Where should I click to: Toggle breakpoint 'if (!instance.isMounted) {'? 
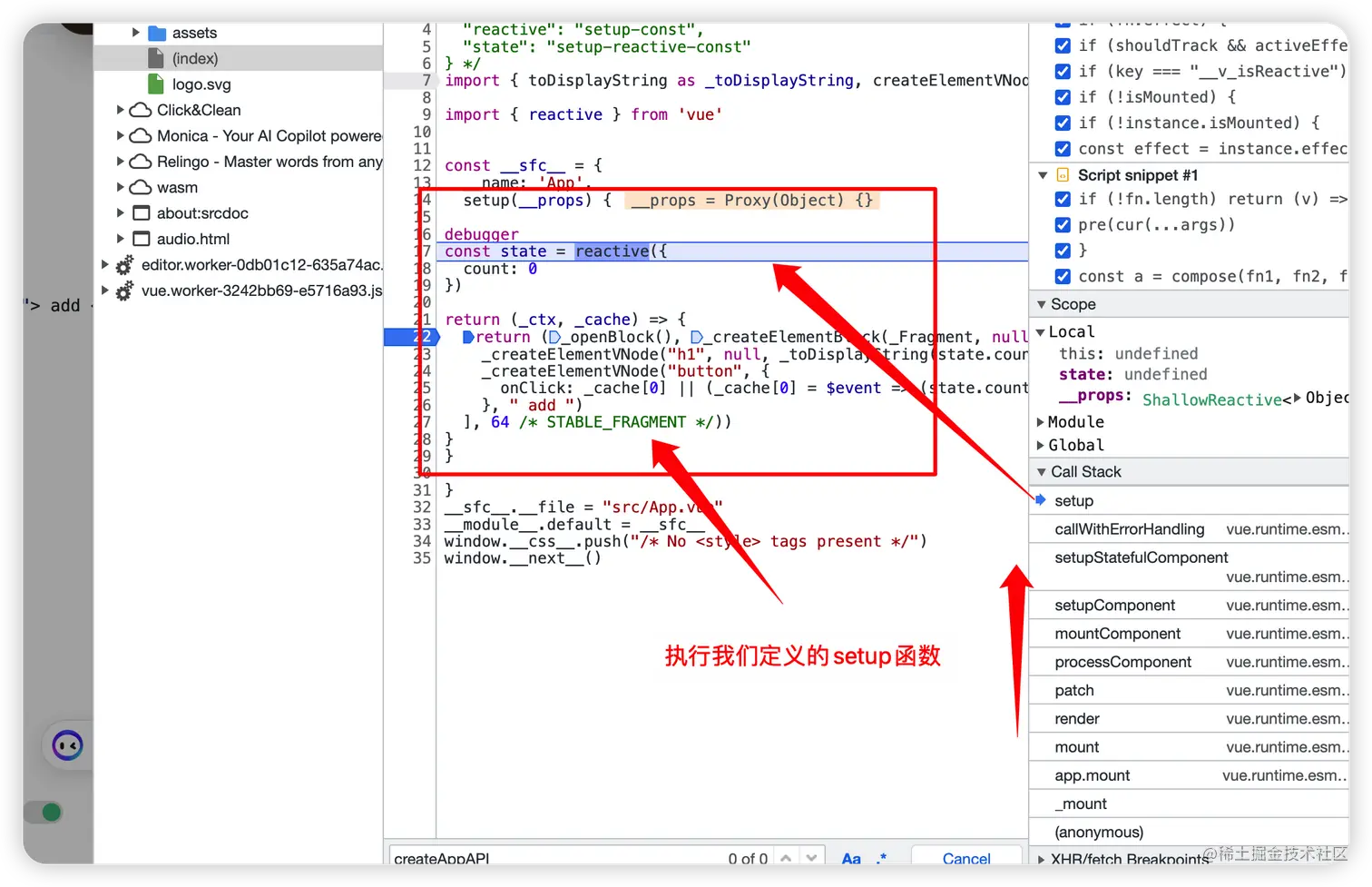(1063, 123)
